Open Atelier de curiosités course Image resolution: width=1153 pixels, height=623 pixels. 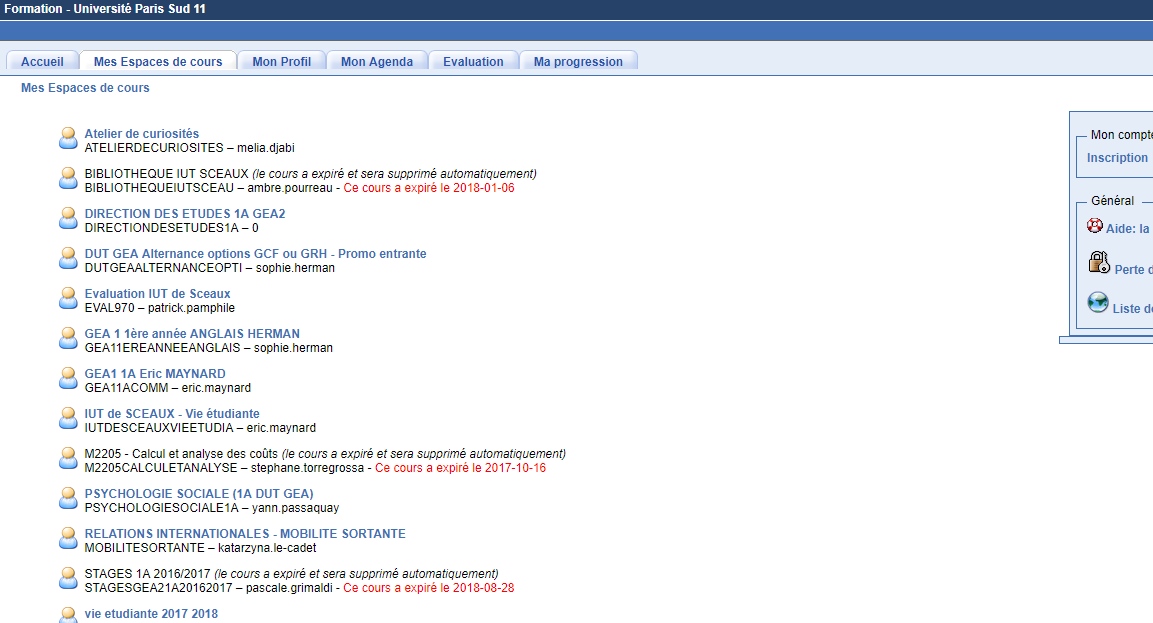tap(142, 134)
